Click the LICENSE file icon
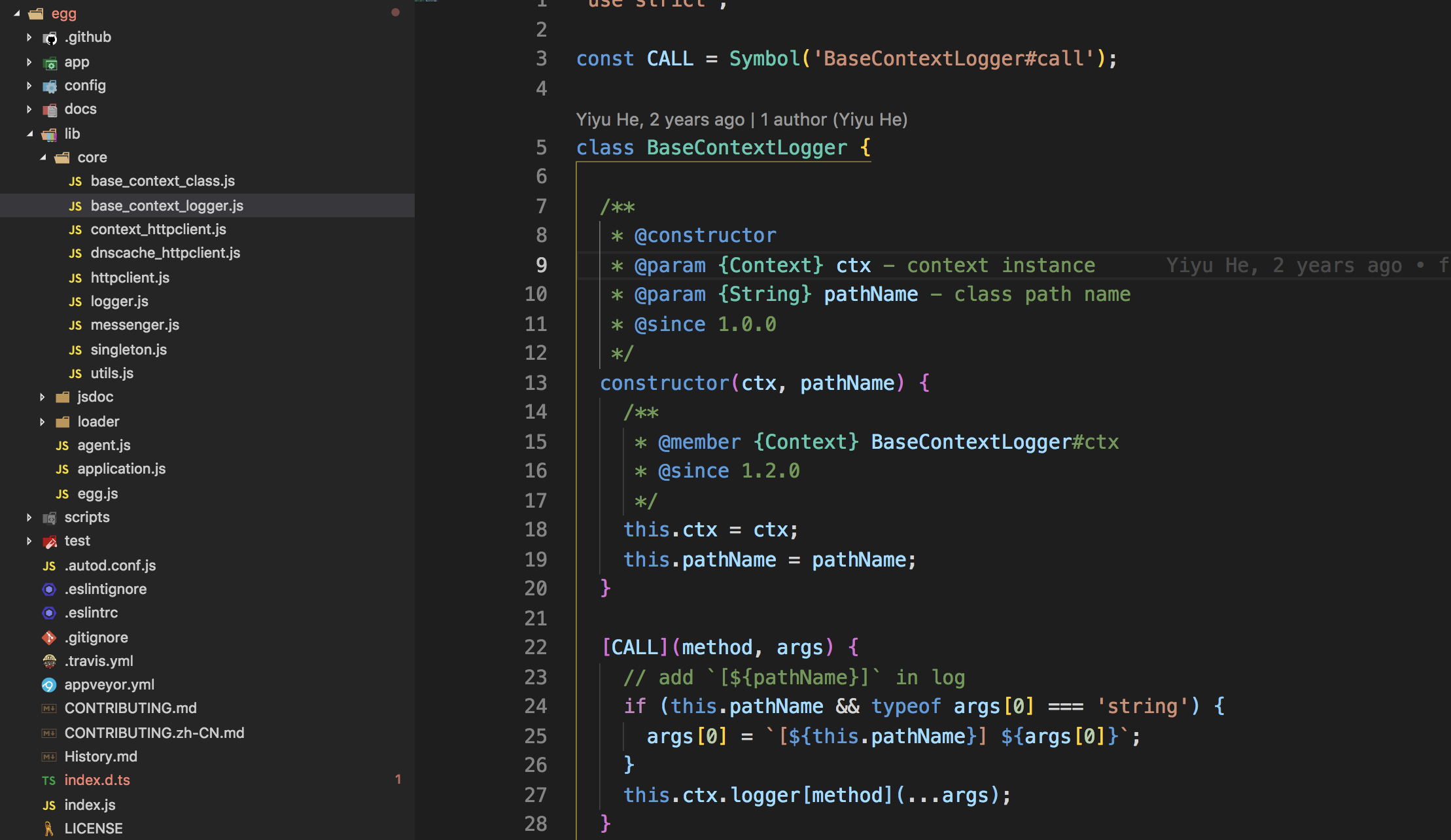 pos(49,829)
